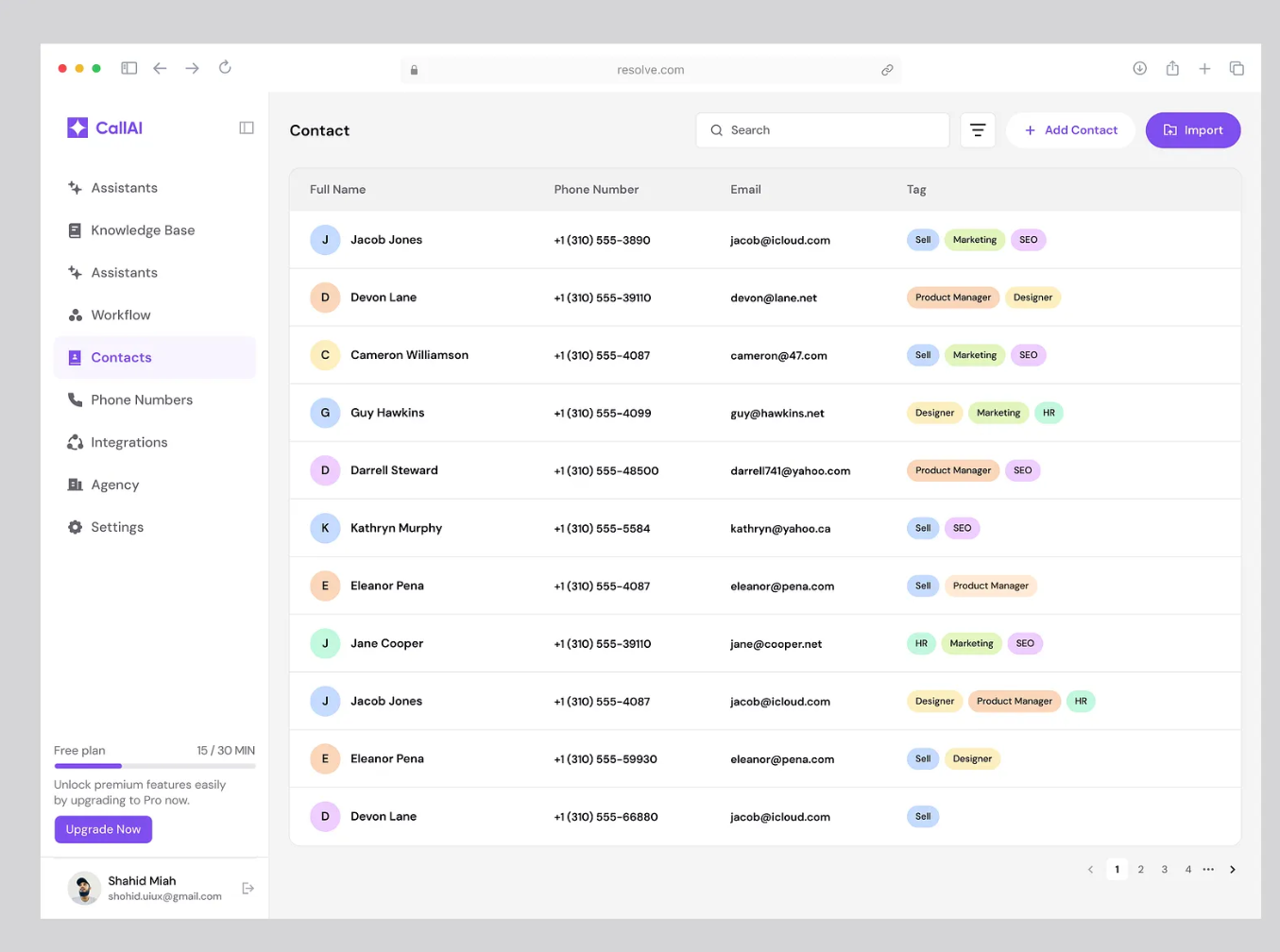Viewport: 1280px width, 952px height.
Task: Click the Add Contact button
Action: [x=1071, y=130]
